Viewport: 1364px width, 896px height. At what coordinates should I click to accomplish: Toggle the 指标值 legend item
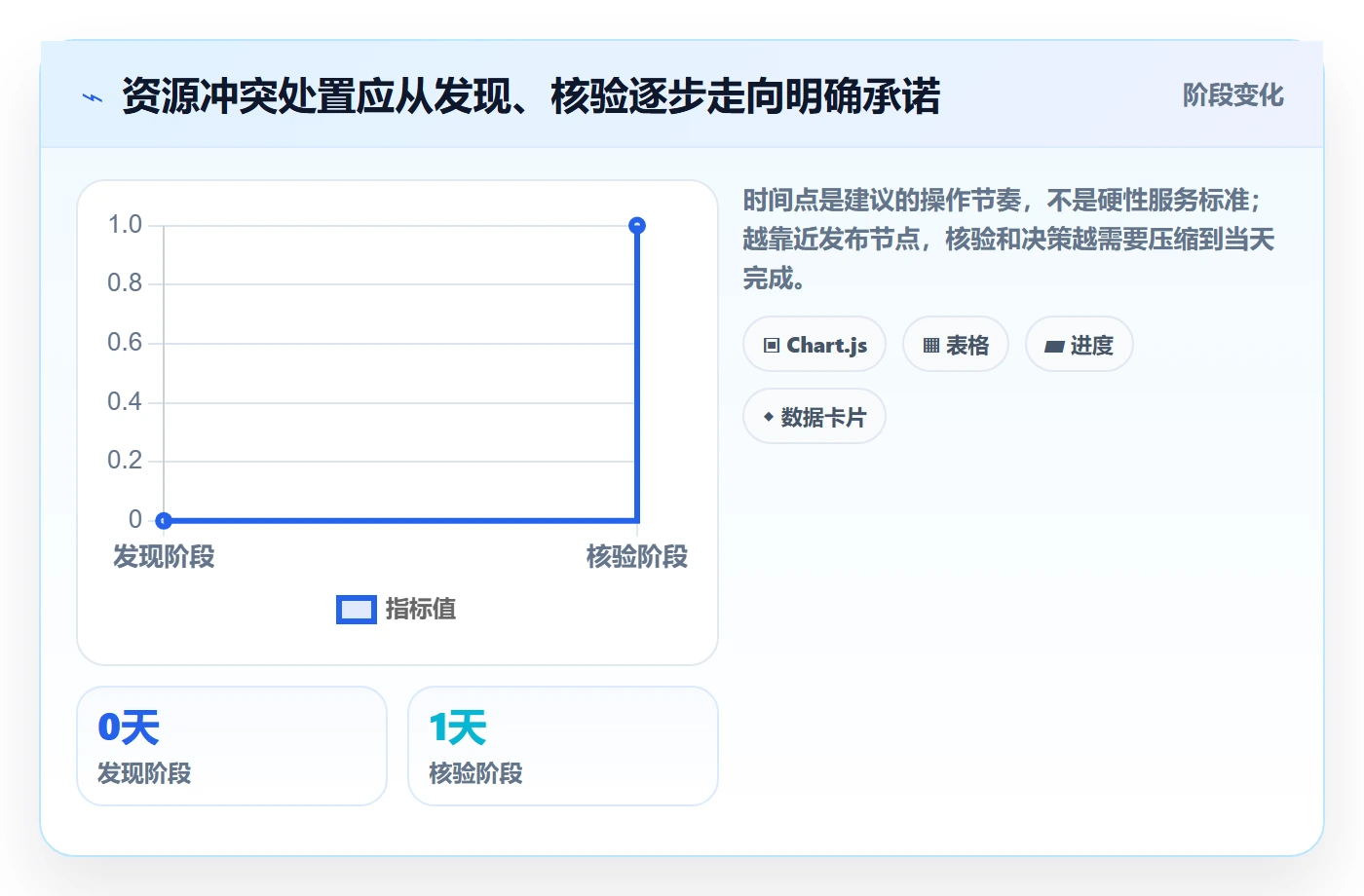tap(397, 610)
